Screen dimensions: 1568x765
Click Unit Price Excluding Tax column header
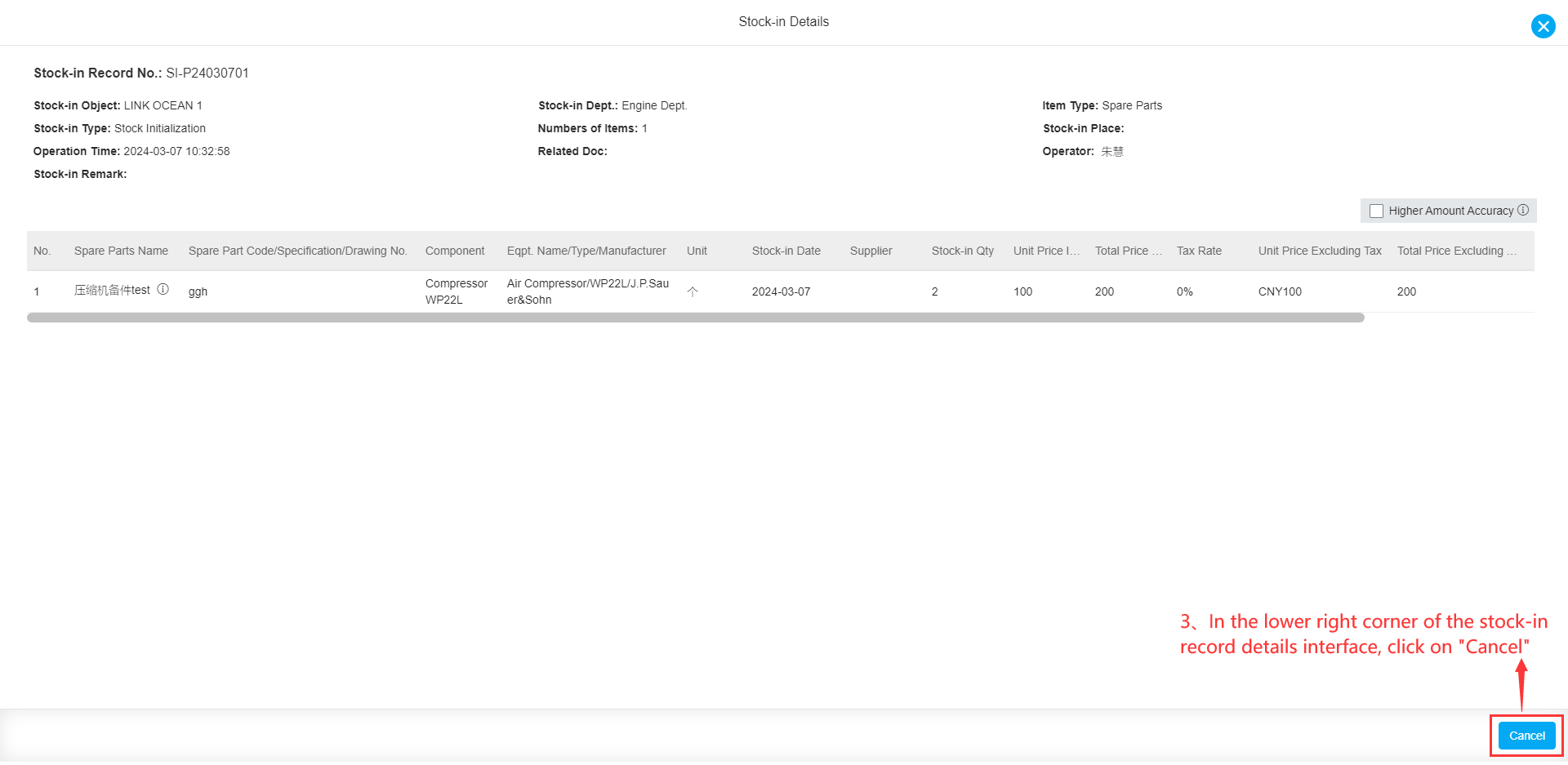tap(1320, 251)
